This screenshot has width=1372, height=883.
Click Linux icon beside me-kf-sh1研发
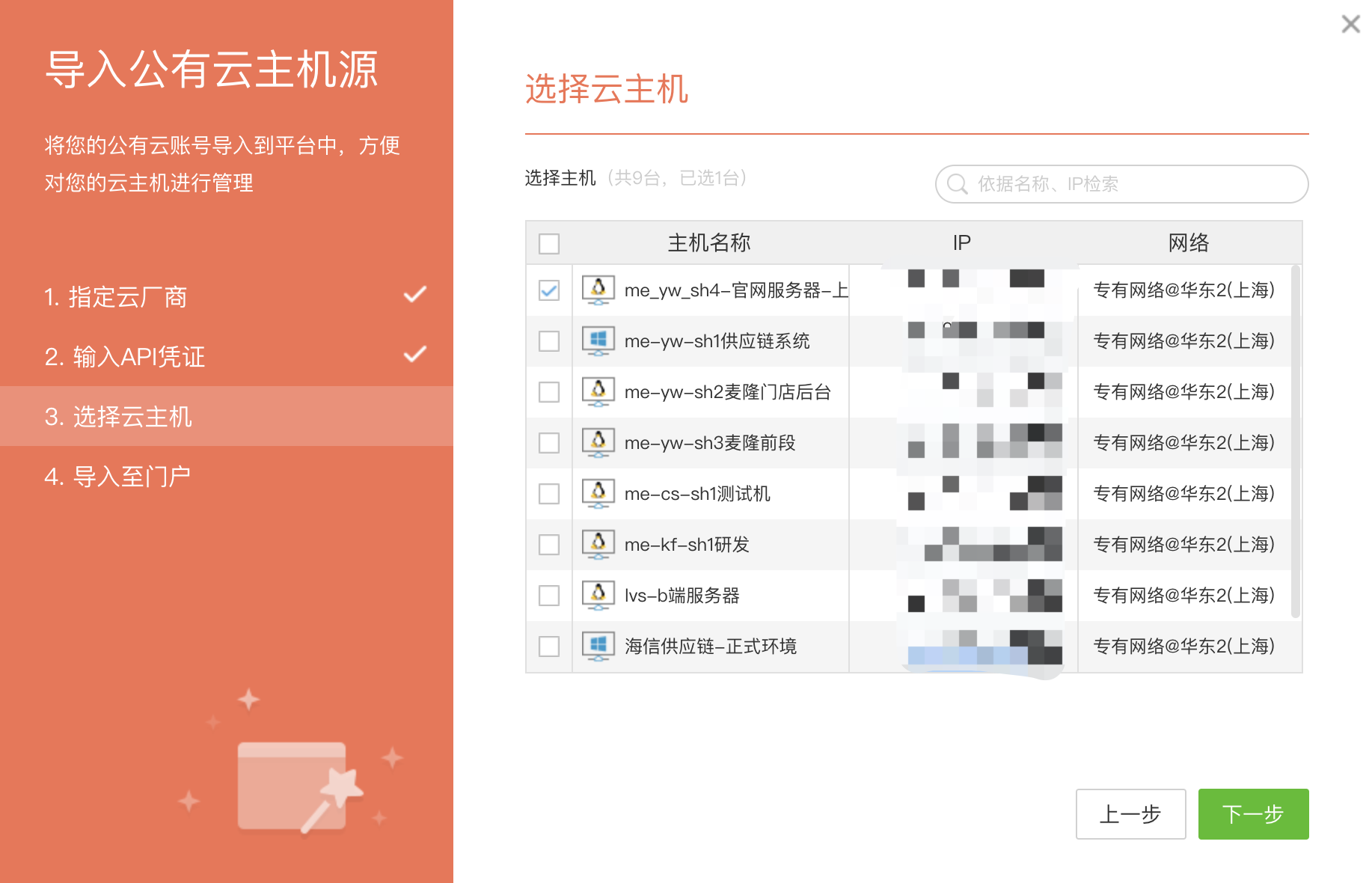tap(598, 544)
